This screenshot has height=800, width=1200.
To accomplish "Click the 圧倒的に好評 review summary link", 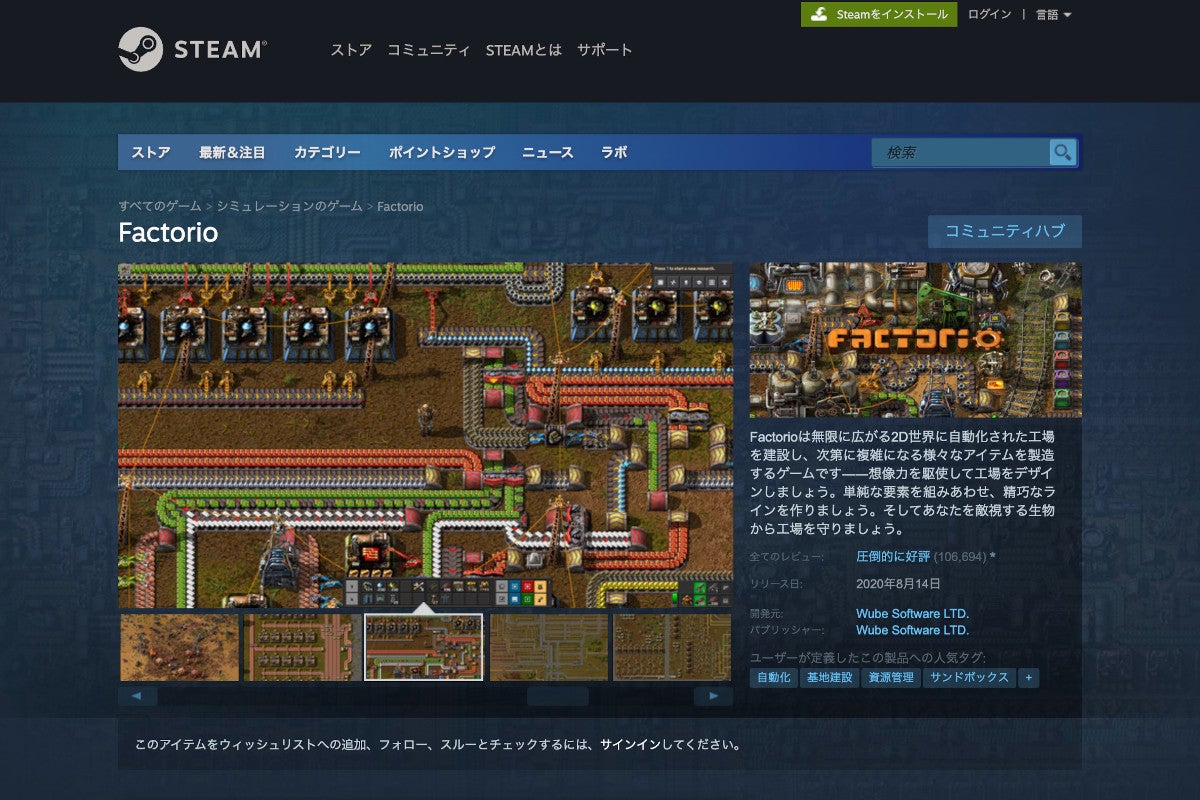I will click(893, 556).
